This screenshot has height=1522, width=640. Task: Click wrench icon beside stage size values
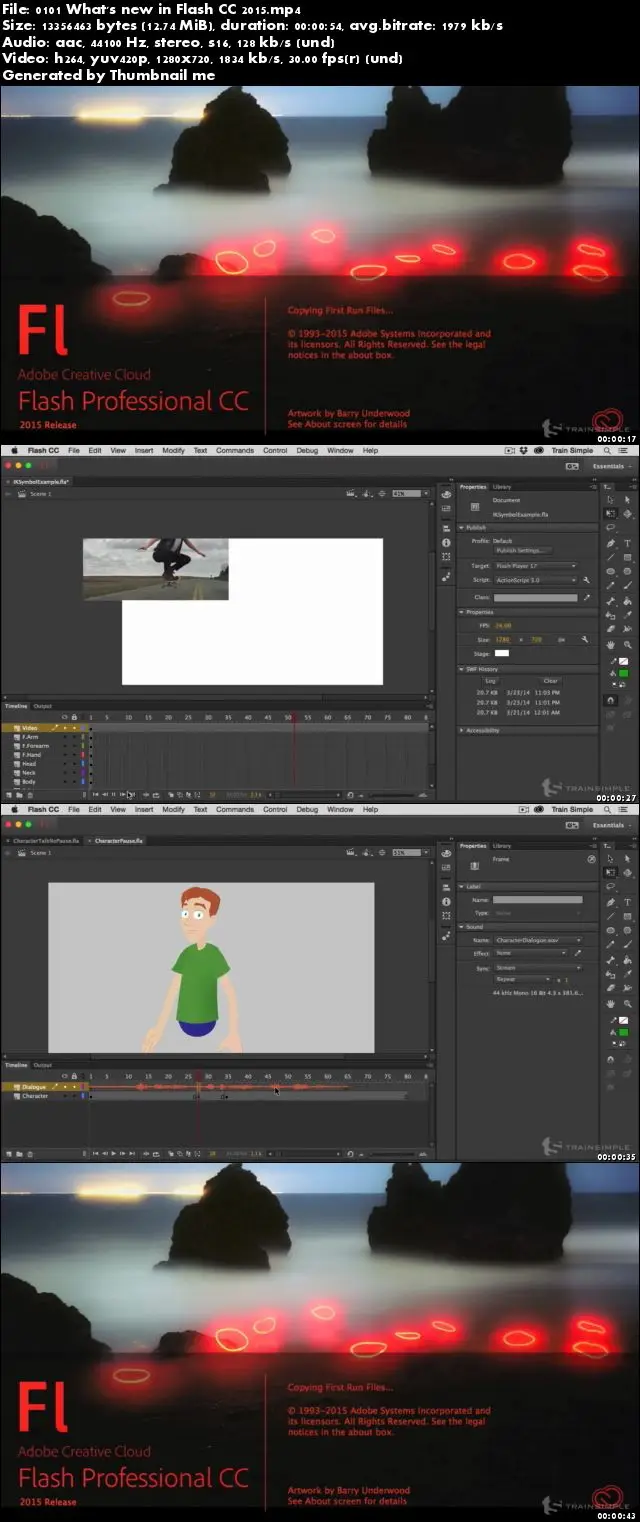583,638
